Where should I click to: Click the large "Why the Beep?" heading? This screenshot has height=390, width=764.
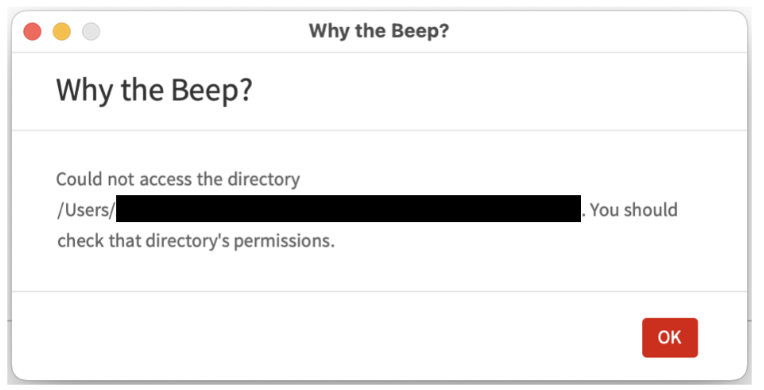(154, 90)
